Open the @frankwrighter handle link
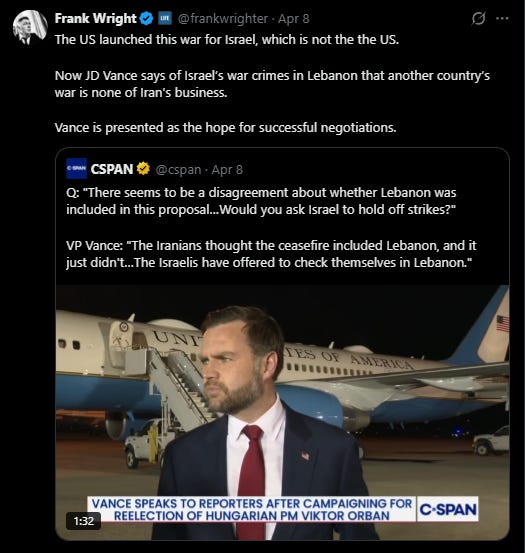The image size is (525, 553). click(x=223, y=18)
